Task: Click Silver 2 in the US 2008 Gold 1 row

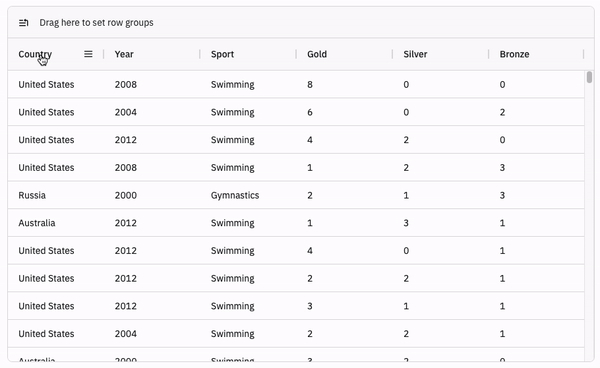Action: [x=406, y=168]
